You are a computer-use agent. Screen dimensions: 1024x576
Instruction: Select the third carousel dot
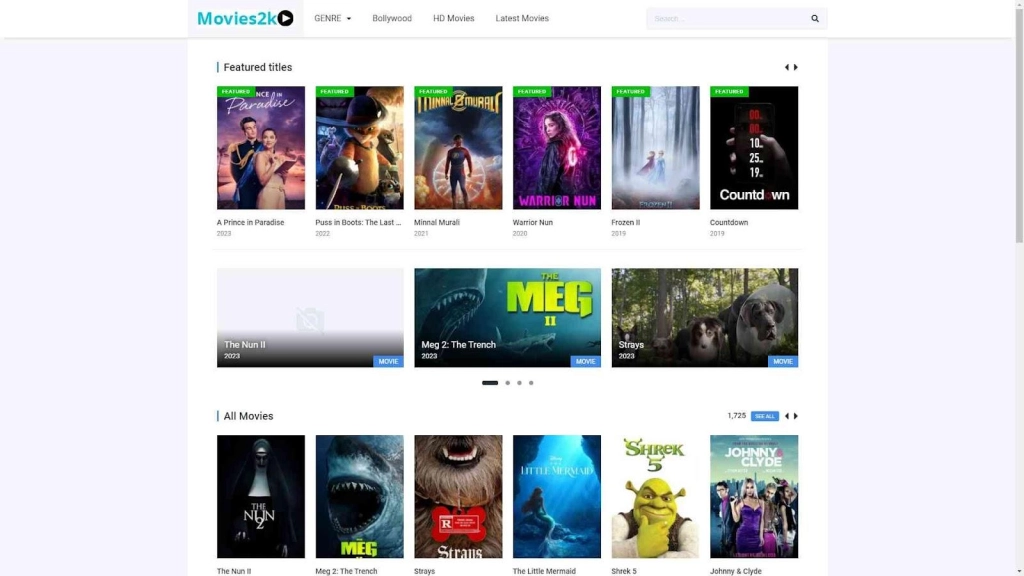pos(519,383)
